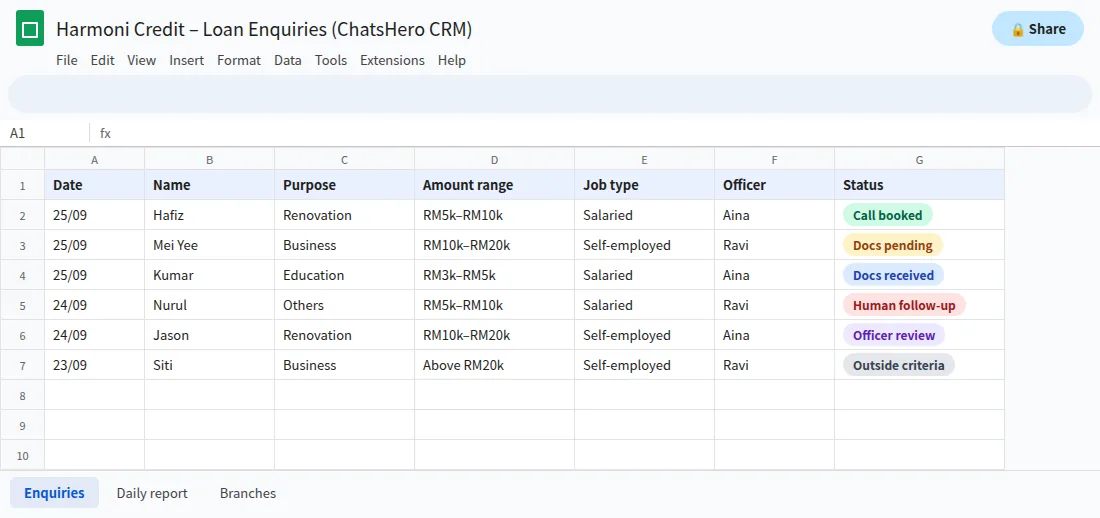This screenshot has height=518, width=1100.
Task: Switch to the Enquiries sheet tab
Action: point(54,493)
